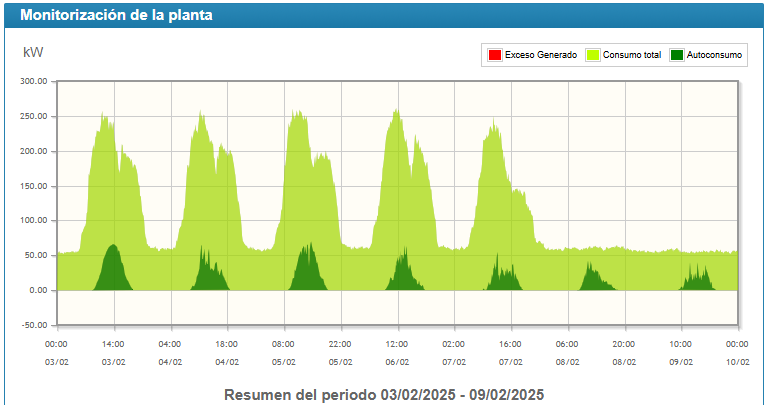
Task: Click the 300.00 y-axis label
Action: click(x=35, y=82)
